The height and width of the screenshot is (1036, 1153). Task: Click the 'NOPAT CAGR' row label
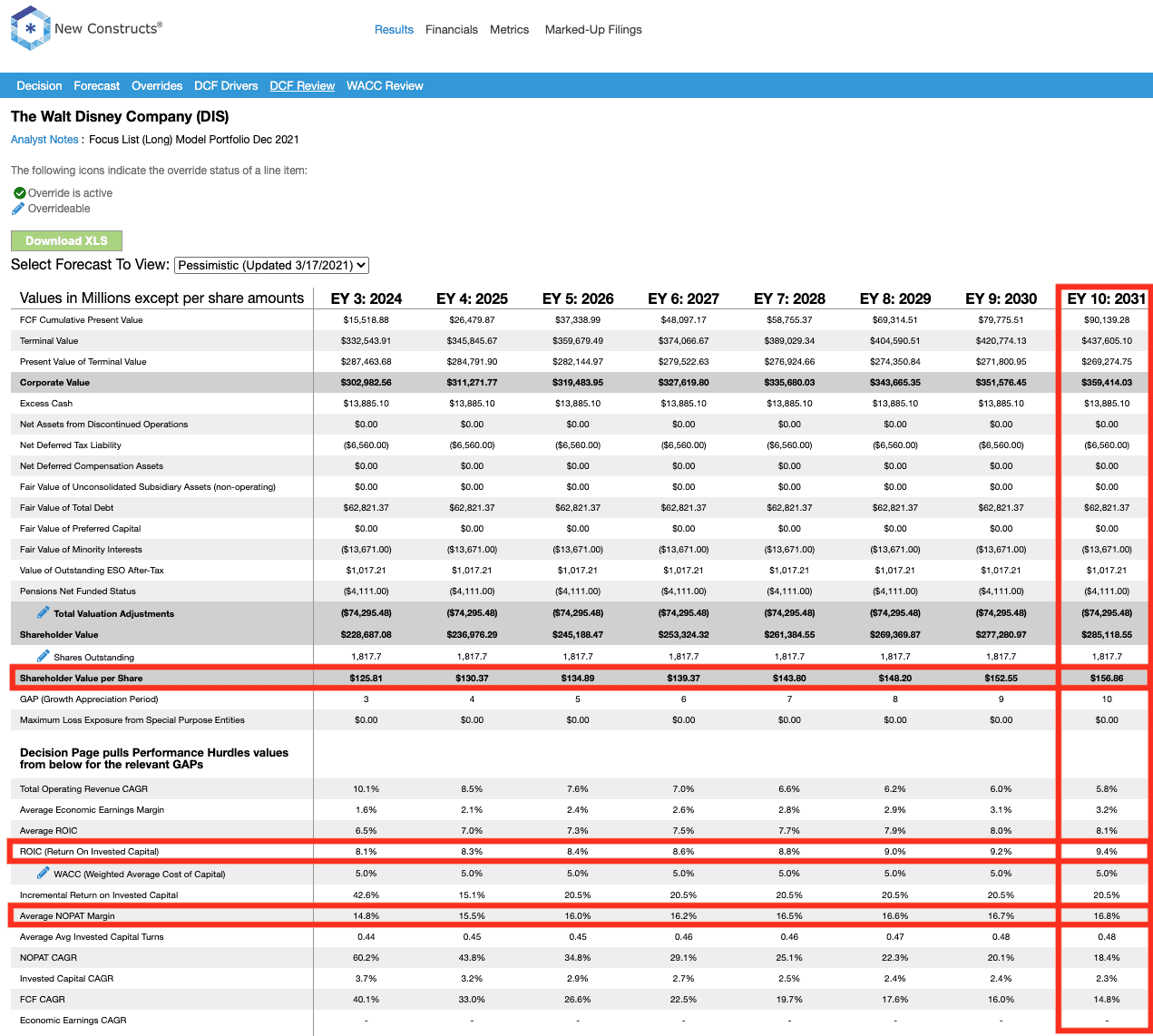coord(48,958)
